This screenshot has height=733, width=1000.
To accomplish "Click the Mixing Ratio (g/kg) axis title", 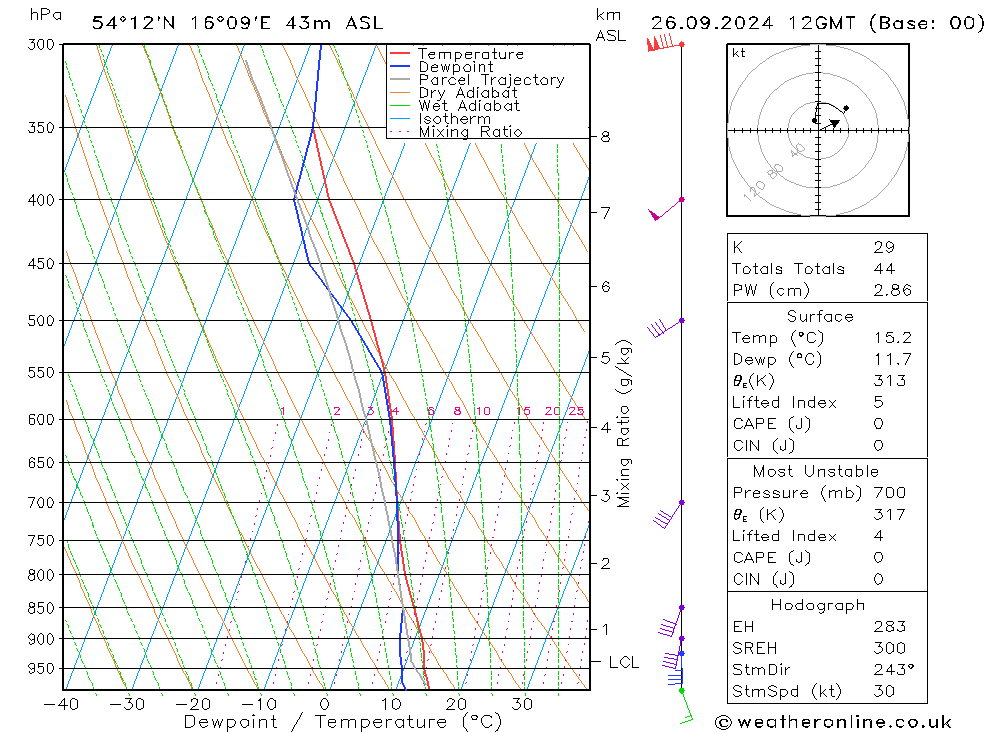I will (624, 424).
